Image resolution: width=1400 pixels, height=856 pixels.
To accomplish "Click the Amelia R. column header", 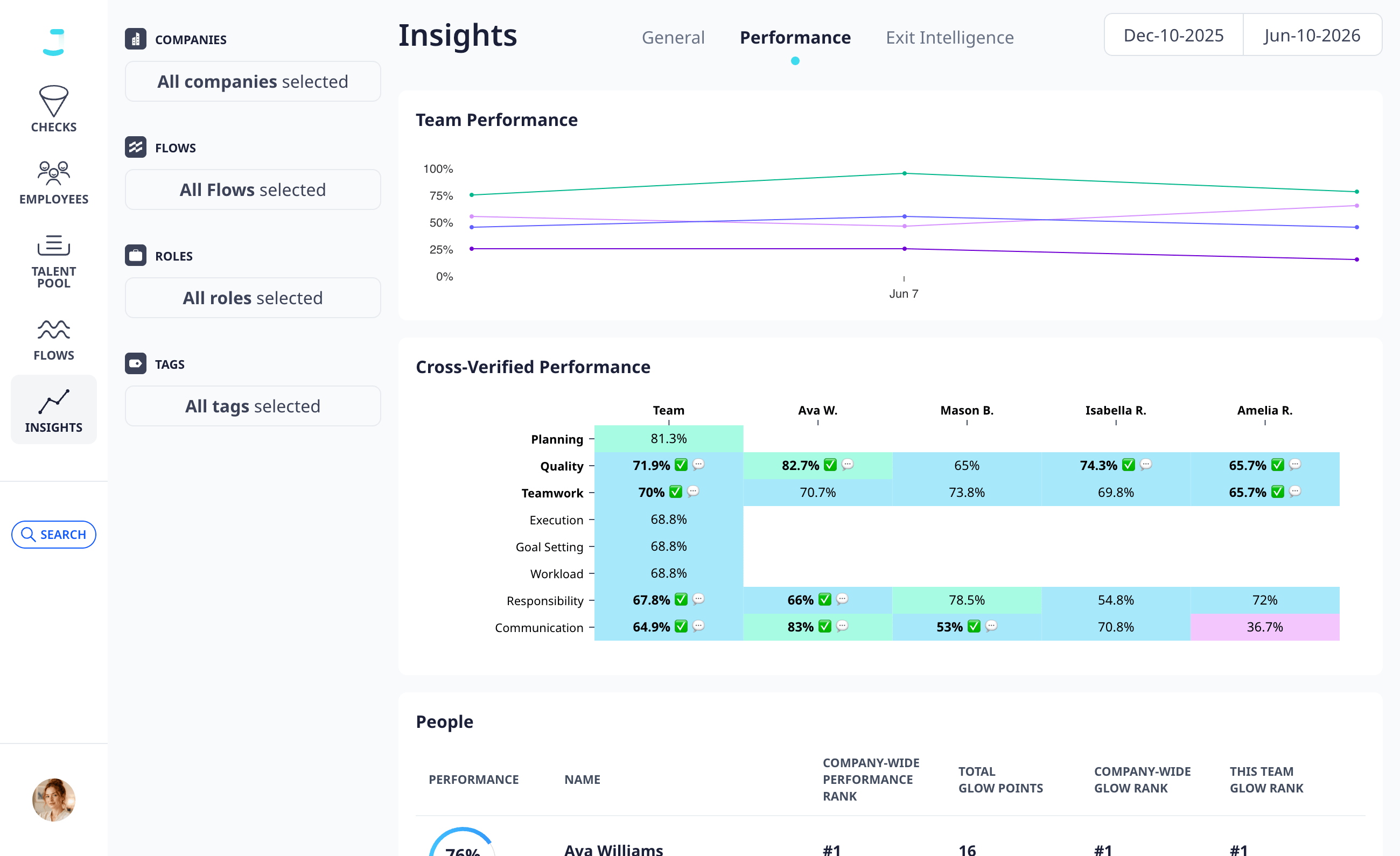I will [x=1265, y=410].
